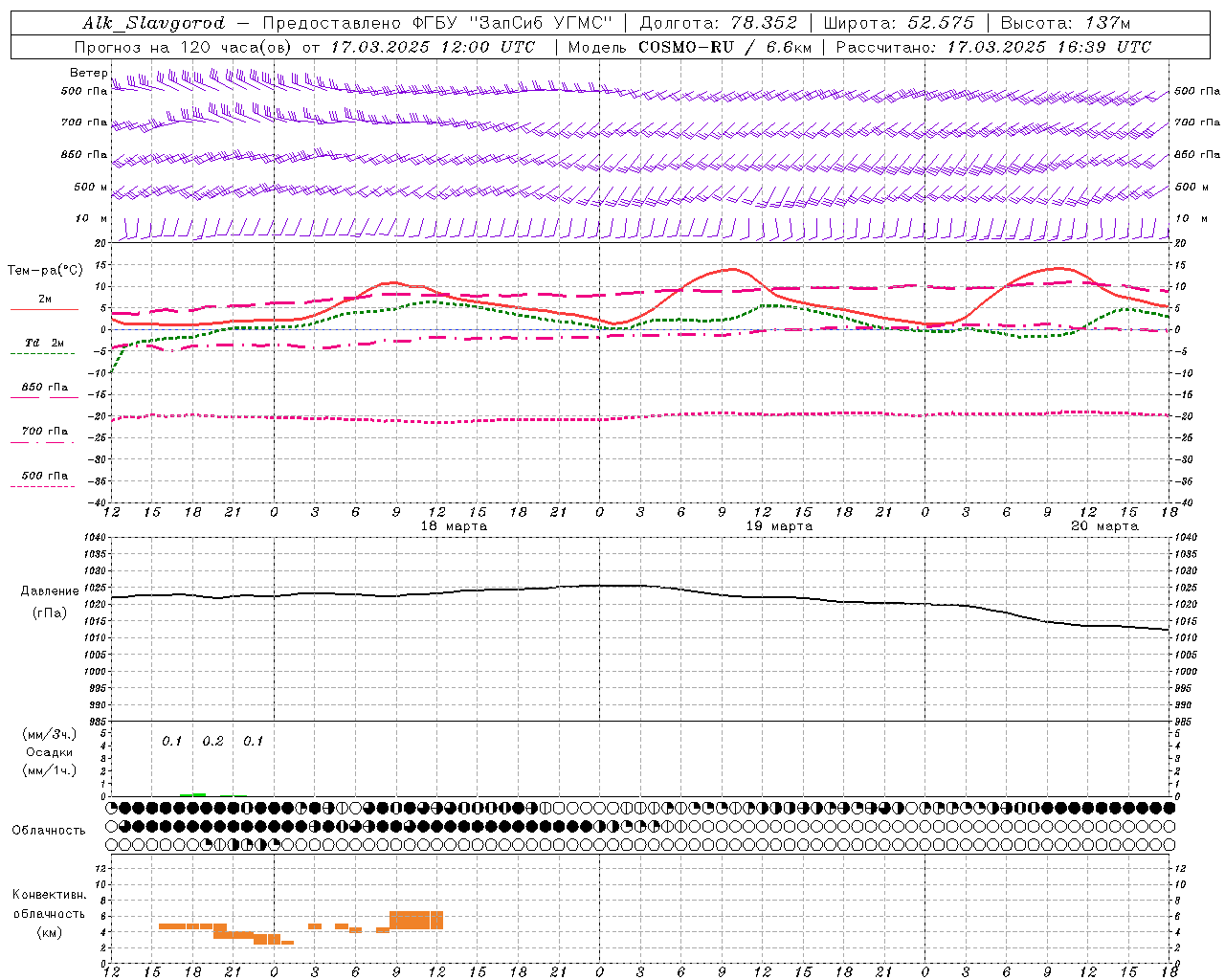Click the station name Alk_Slavgorod in header
The height and width of the screenshot is (980, 1225).
(x=154, y=23)
